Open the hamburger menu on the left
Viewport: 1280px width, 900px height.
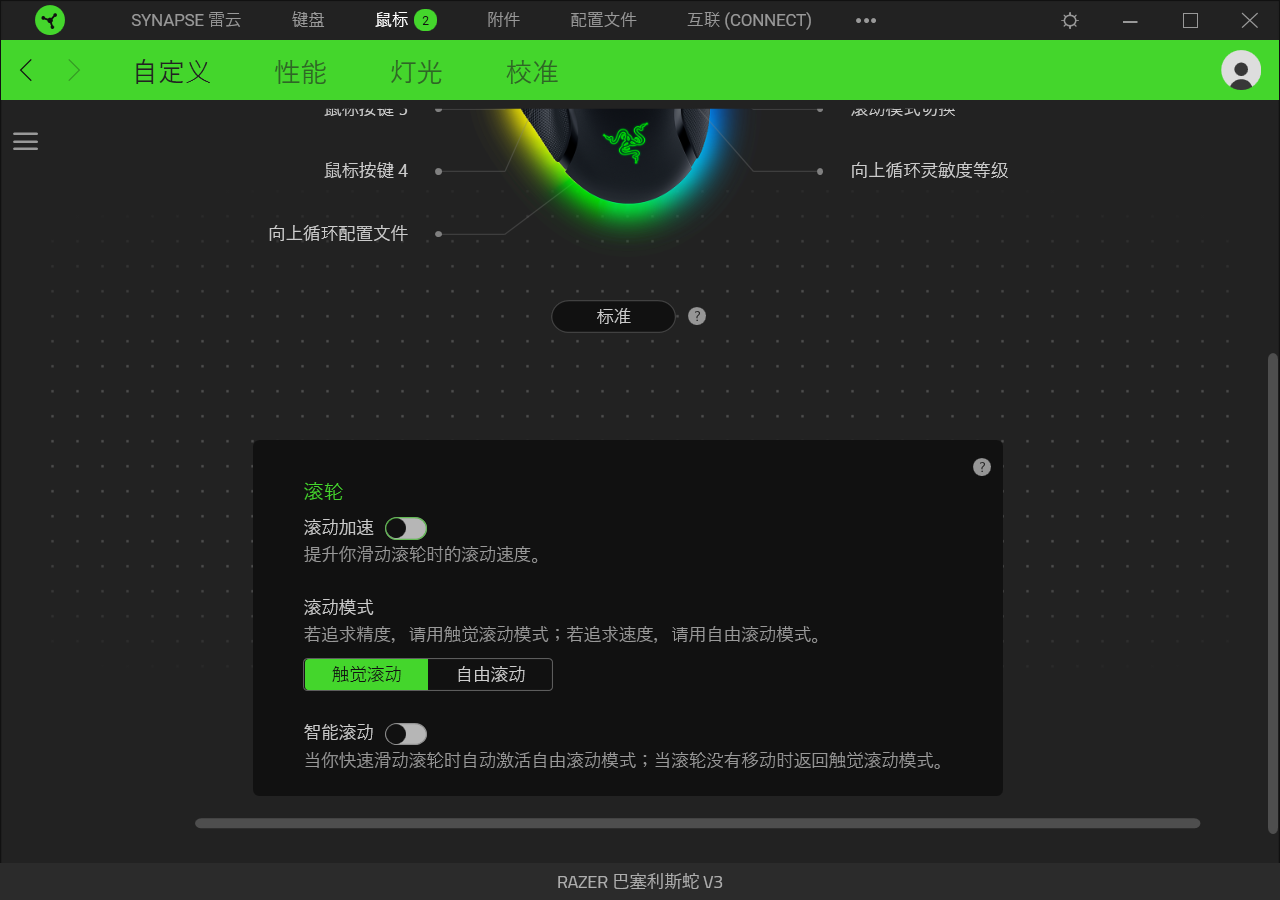(x=25, y=141)
